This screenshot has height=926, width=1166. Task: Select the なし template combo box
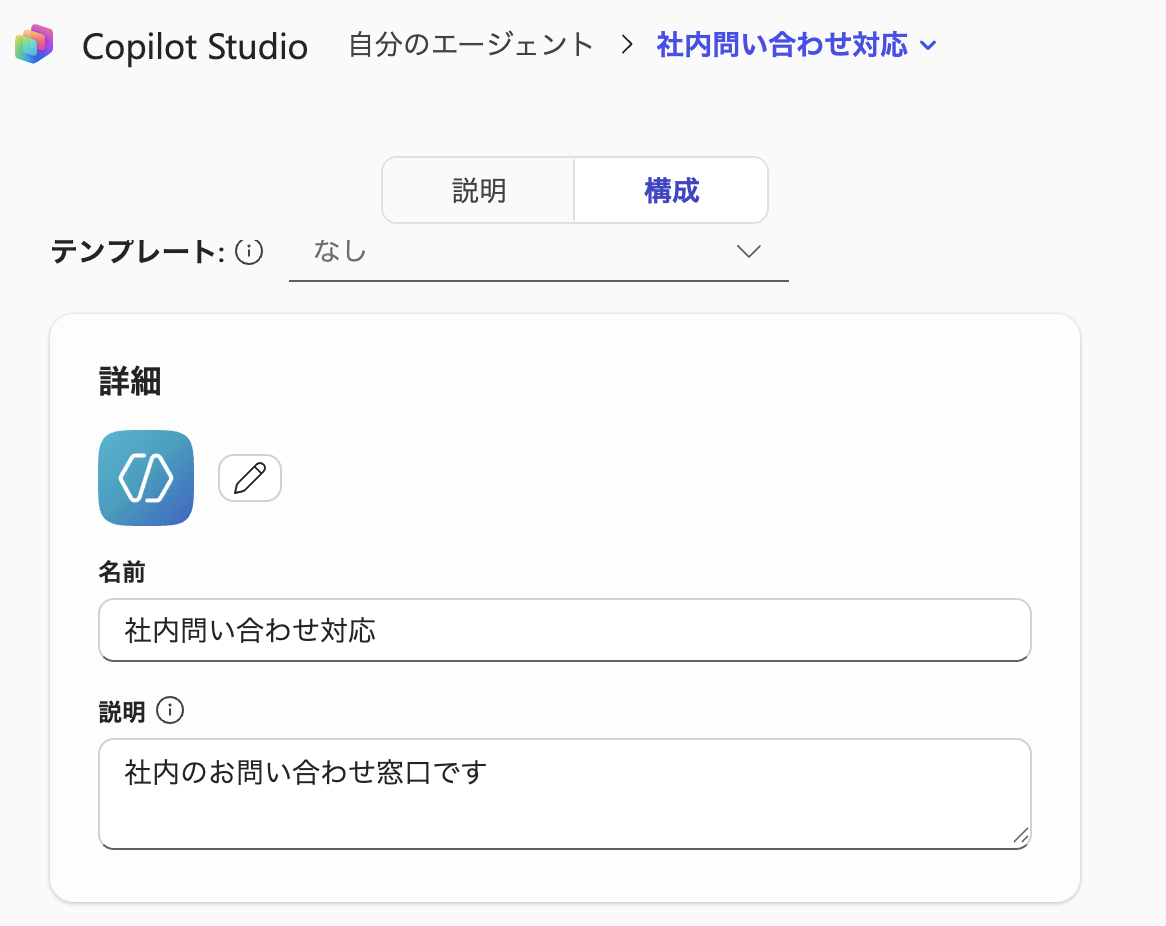click(540, 252)
